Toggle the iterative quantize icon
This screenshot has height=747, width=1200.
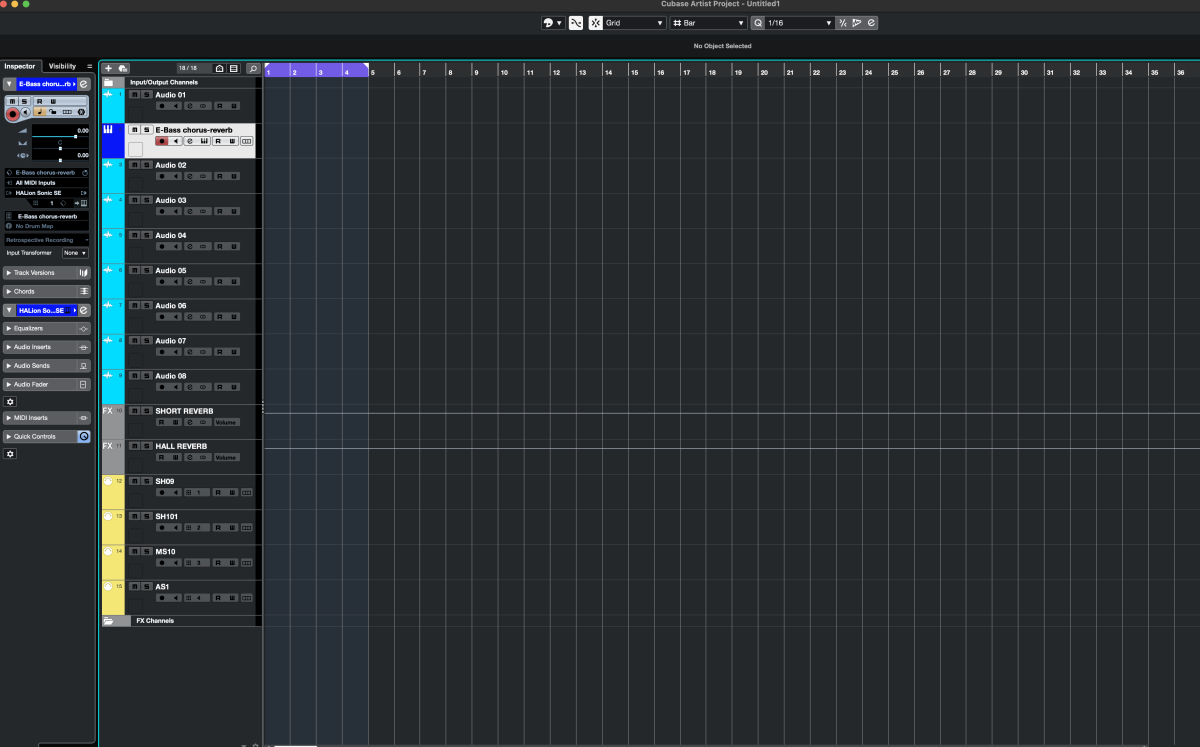[x=843, y=22]
